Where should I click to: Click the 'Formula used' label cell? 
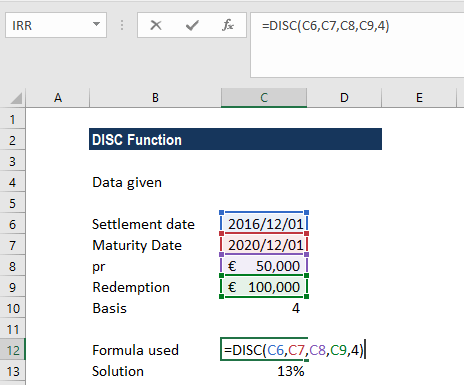[155, 350]
